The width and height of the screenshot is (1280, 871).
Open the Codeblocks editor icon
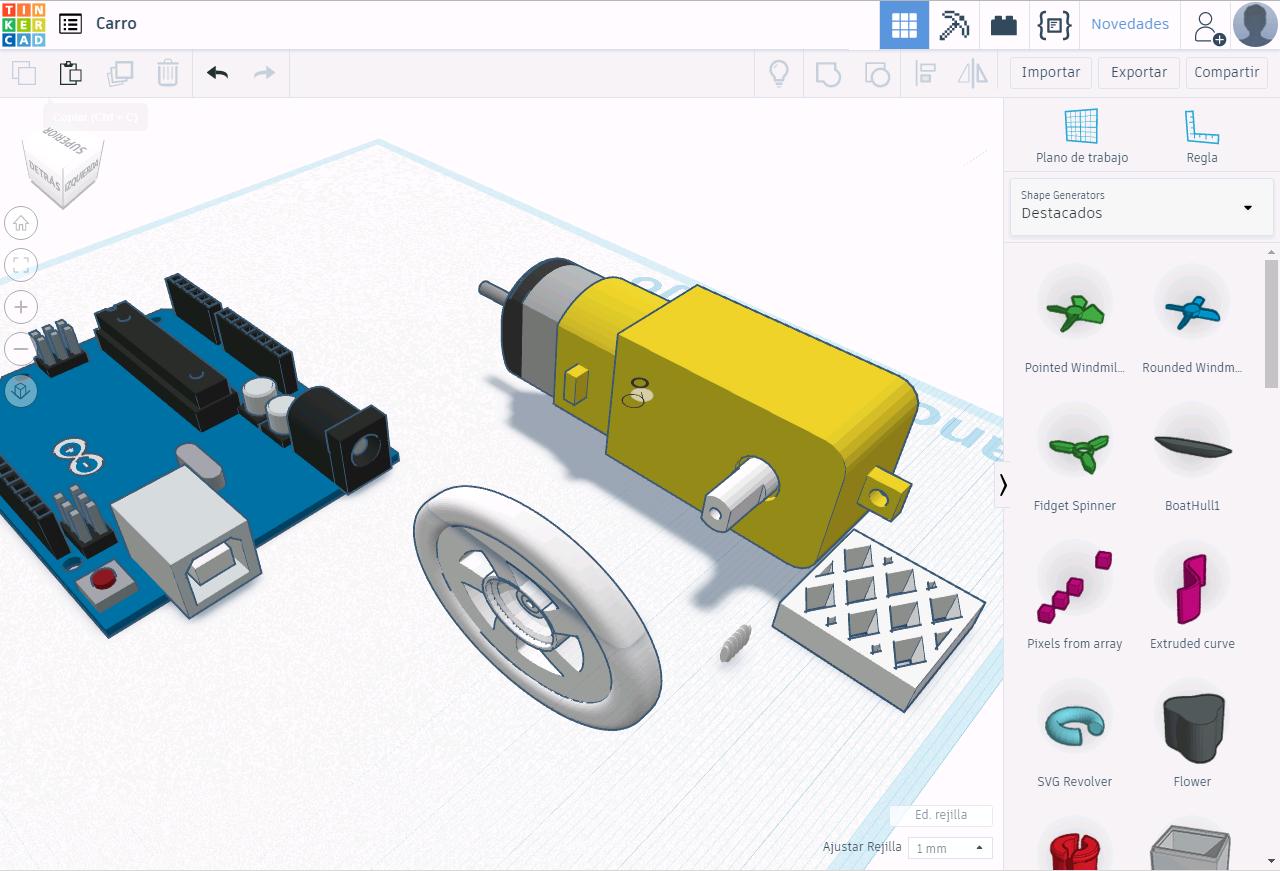click(x=1053, y=24)
